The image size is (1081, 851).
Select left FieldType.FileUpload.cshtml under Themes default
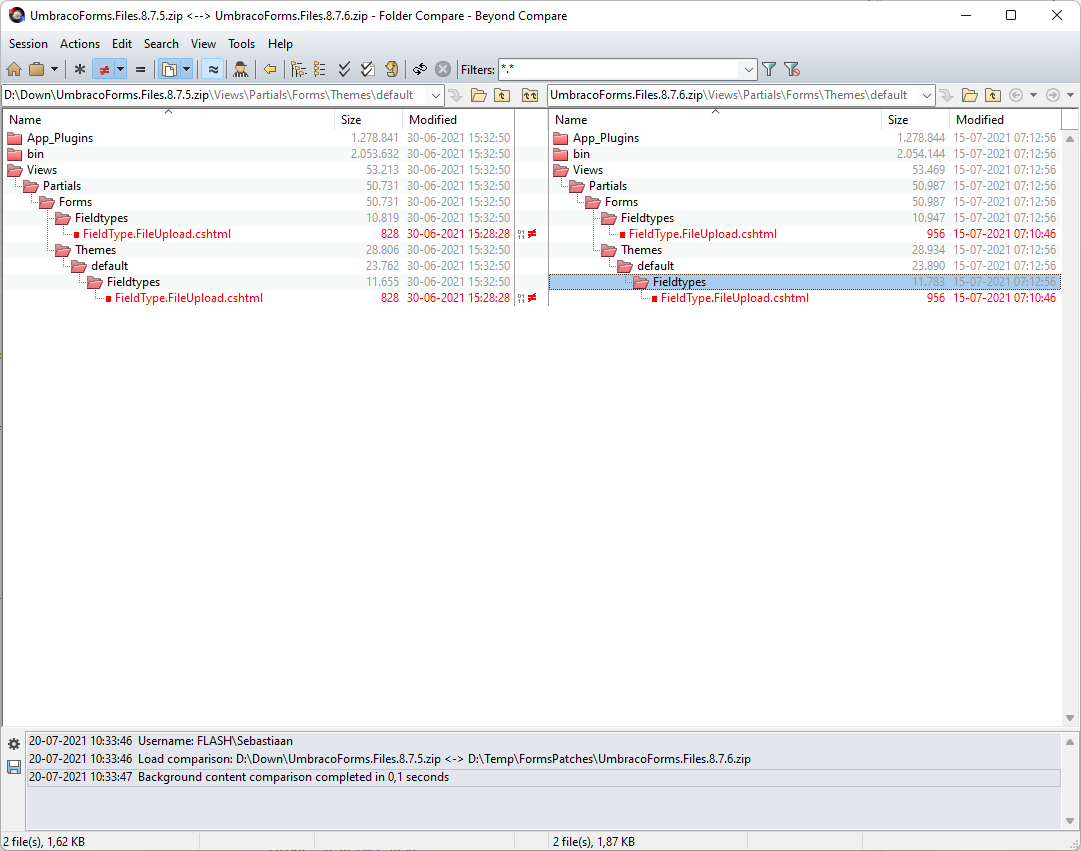[x=189, y=298]
